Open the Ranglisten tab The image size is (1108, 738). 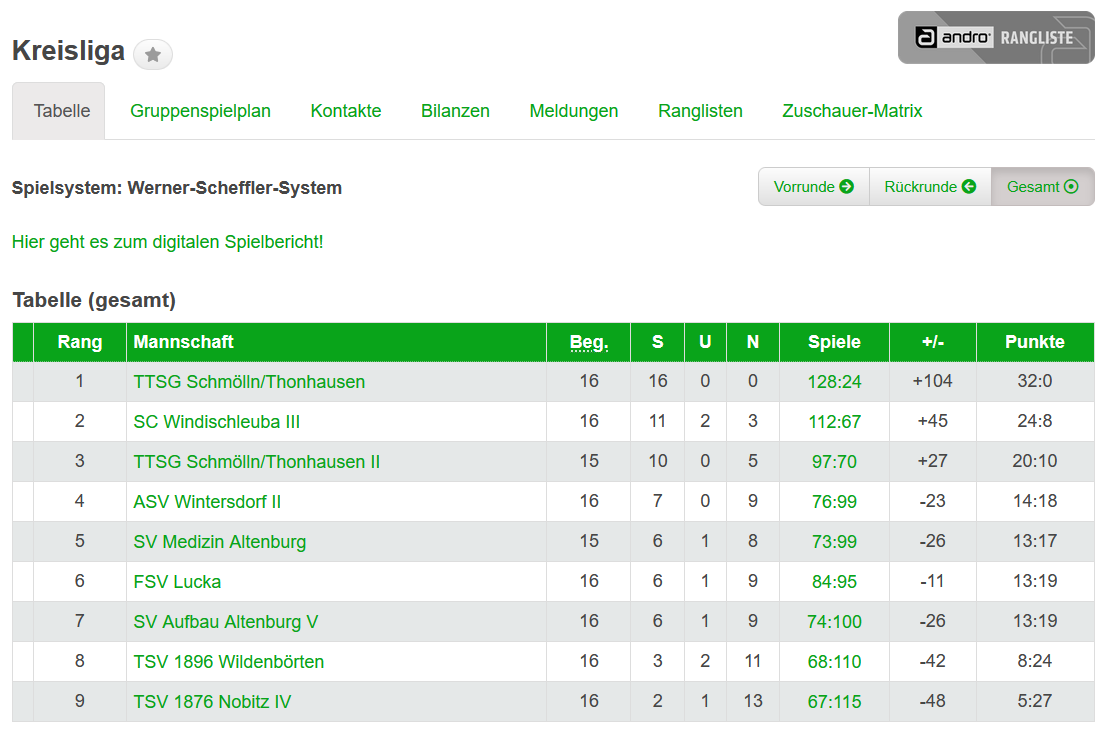coord(700,111)
